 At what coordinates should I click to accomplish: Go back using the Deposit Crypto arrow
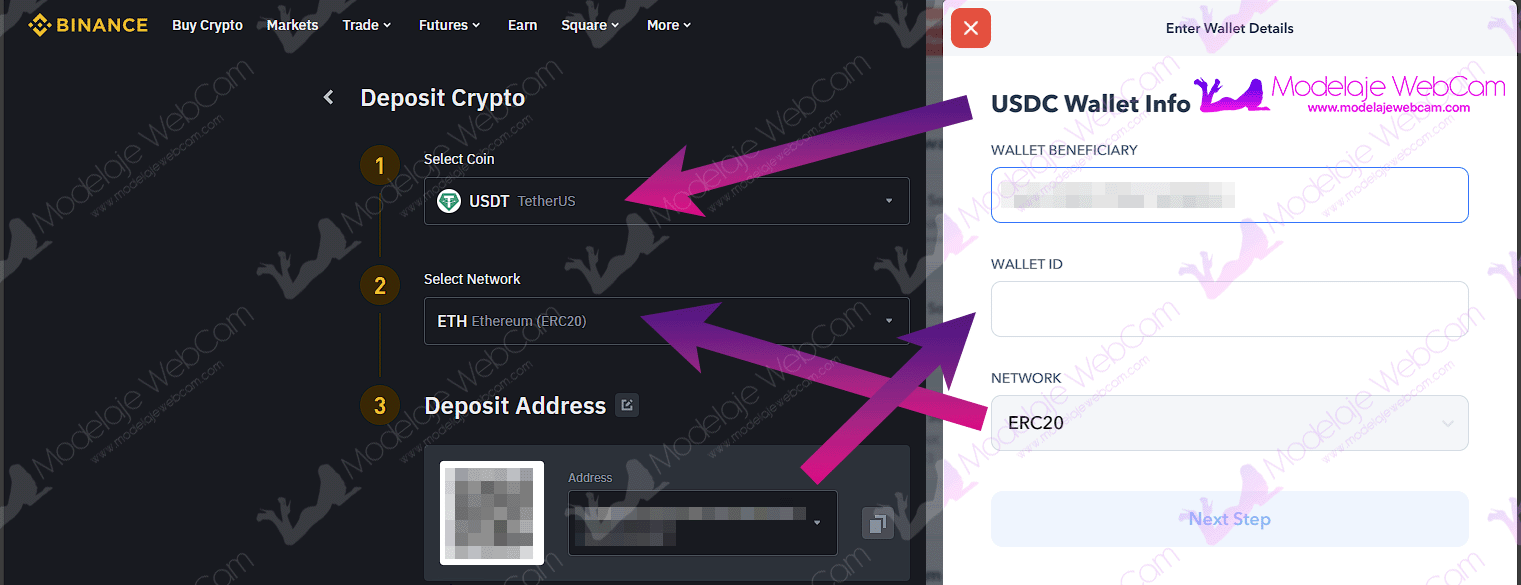click(x=328, y=98)
